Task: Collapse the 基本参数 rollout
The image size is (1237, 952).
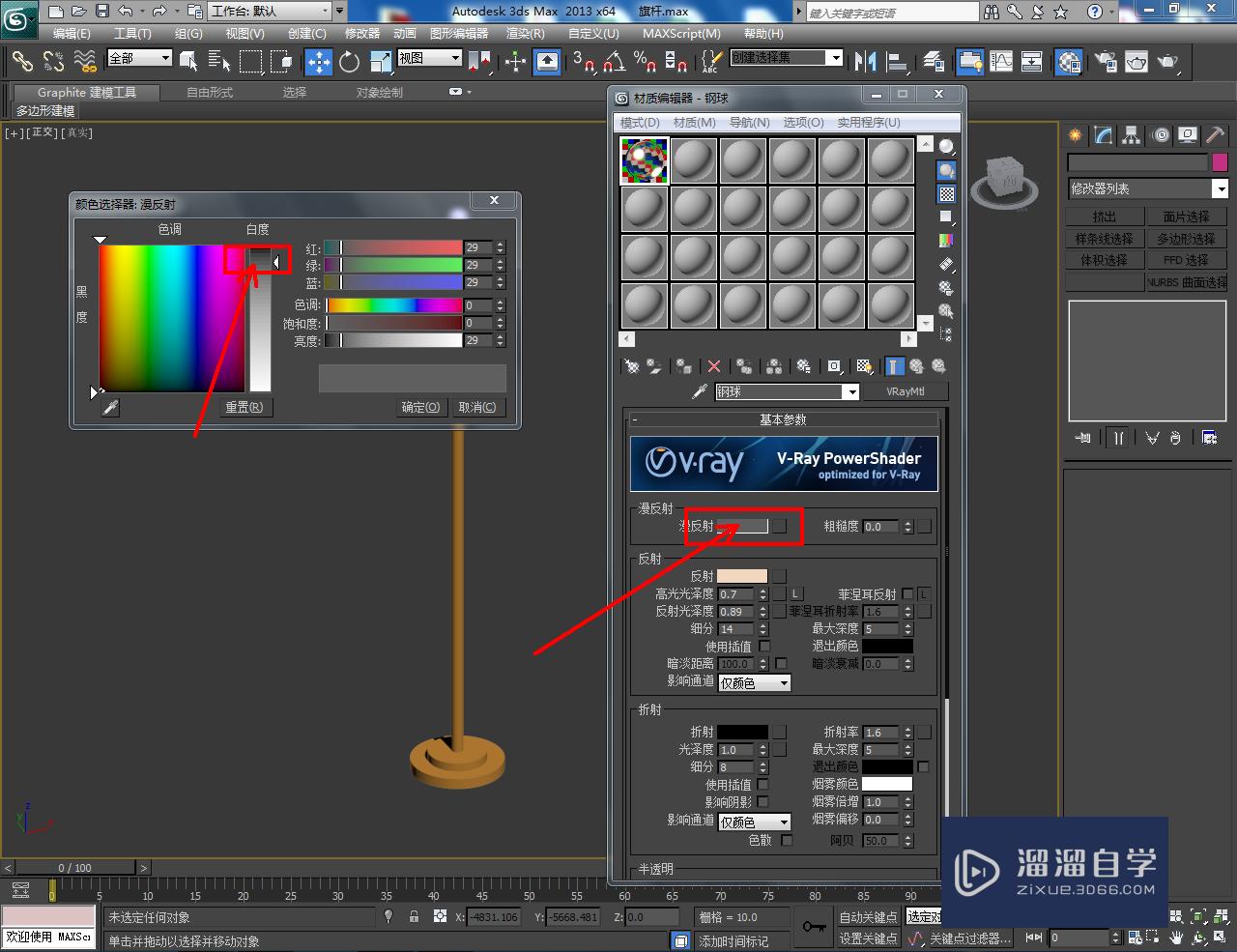Action: pyautogui.click(x=783, y=419)
